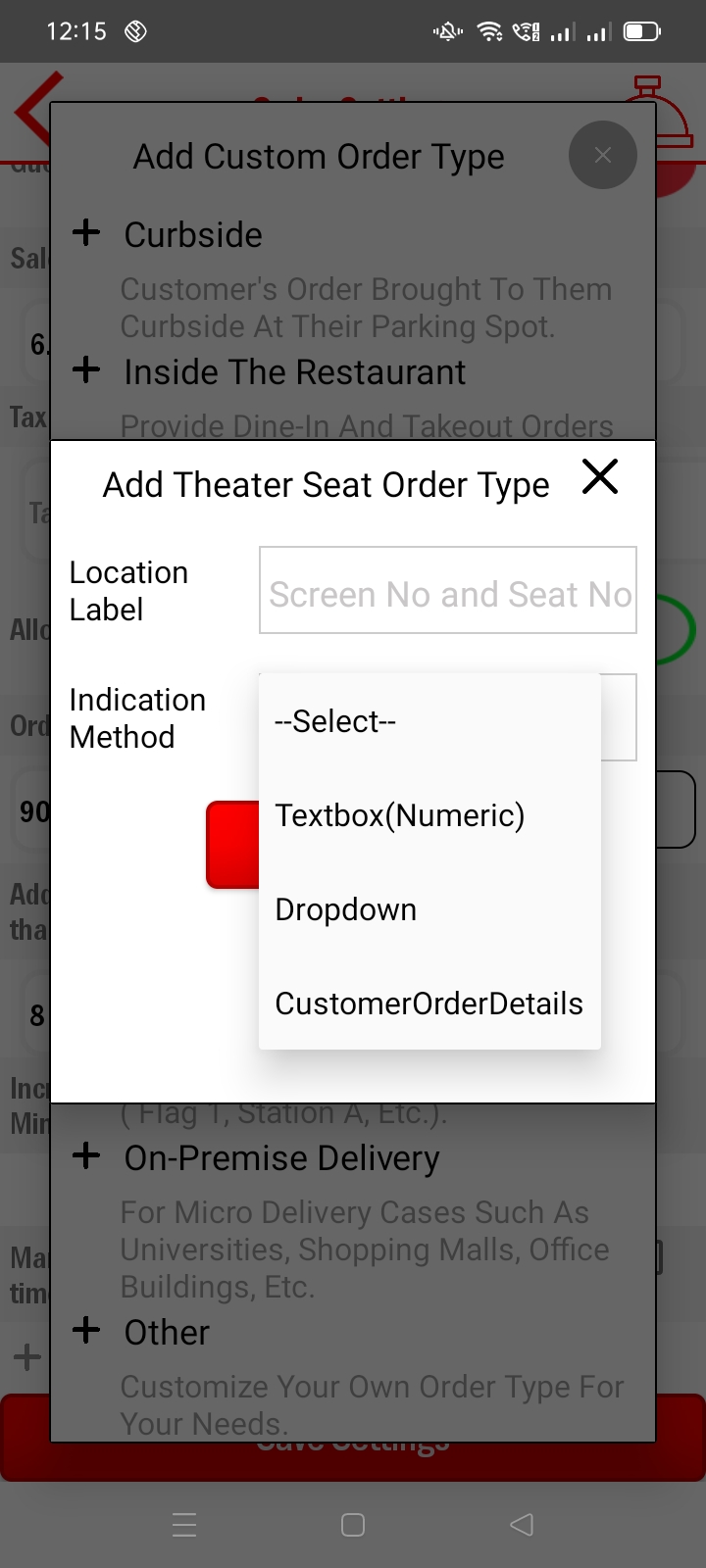Viewport: 706px width, 1568px height.
Task: Select Textbox(Numeric) as indication method
Action: (400, 815)
